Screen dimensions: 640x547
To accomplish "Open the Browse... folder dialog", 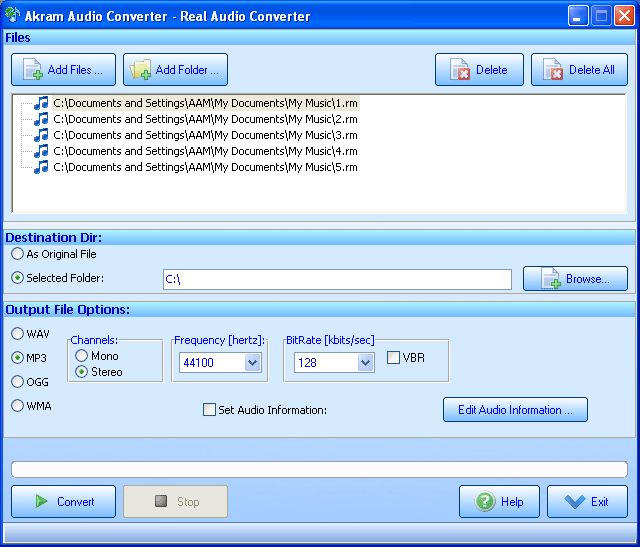I will (575, 278).
